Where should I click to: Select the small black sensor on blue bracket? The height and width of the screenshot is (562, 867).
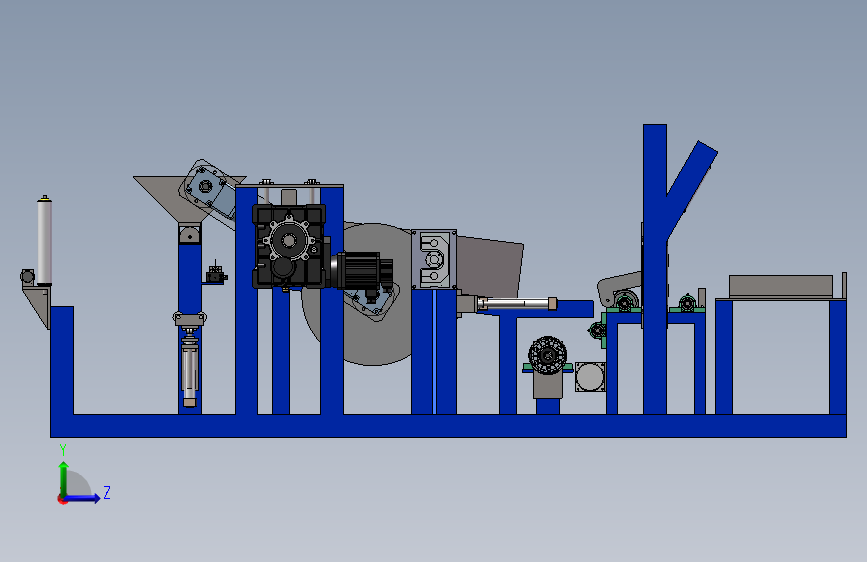click(215, 274)
